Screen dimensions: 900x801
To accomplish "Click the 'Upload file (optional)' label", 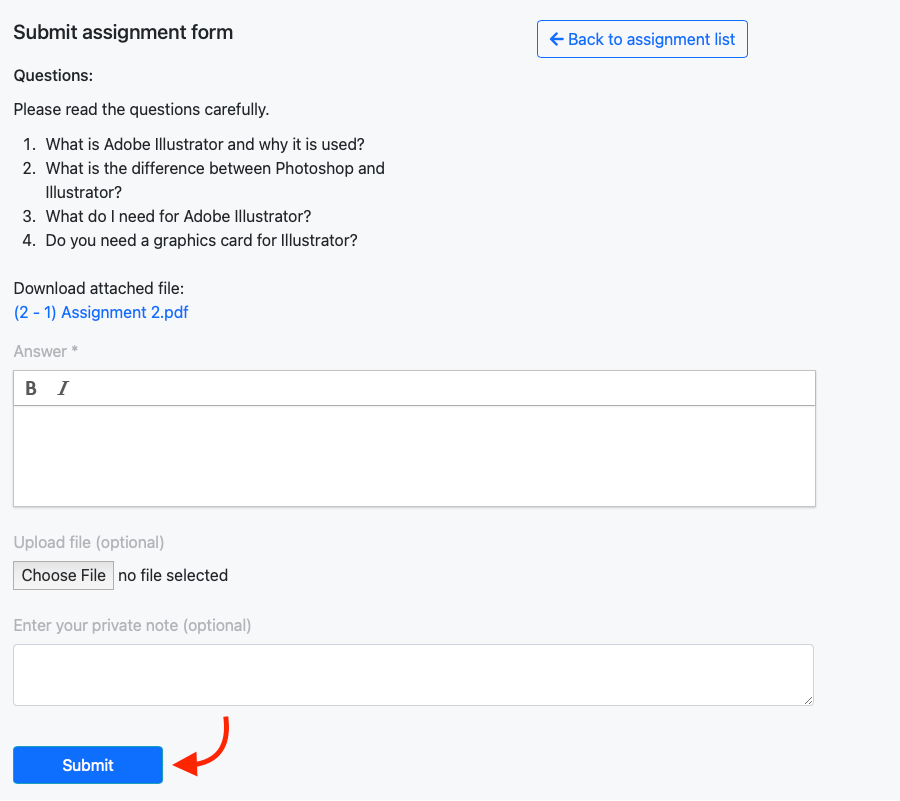I will click(x=89, y=542).
